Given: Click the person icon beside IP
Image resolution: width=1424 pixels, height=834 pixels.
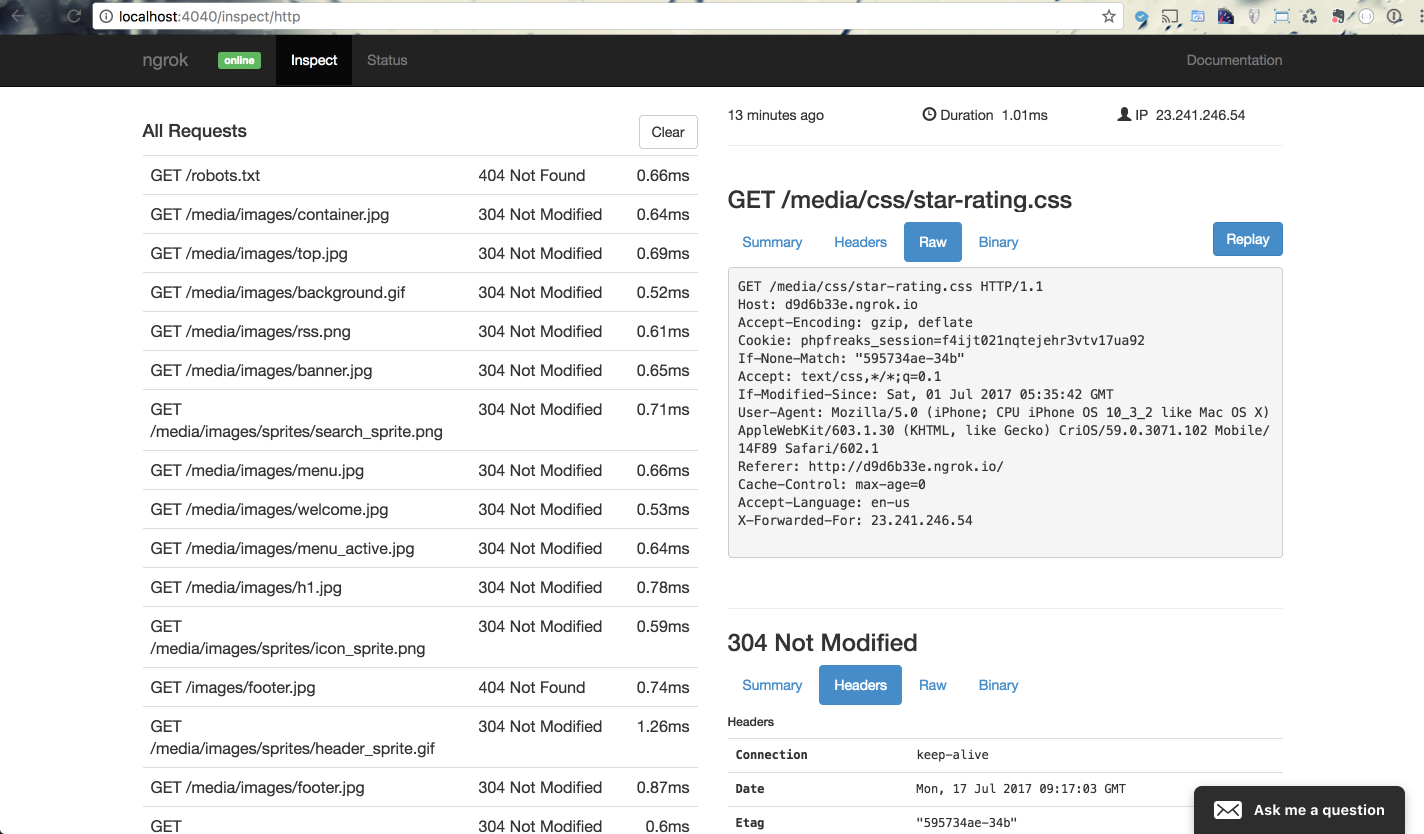Looking at the screenshot, I should click(1124, 115).
